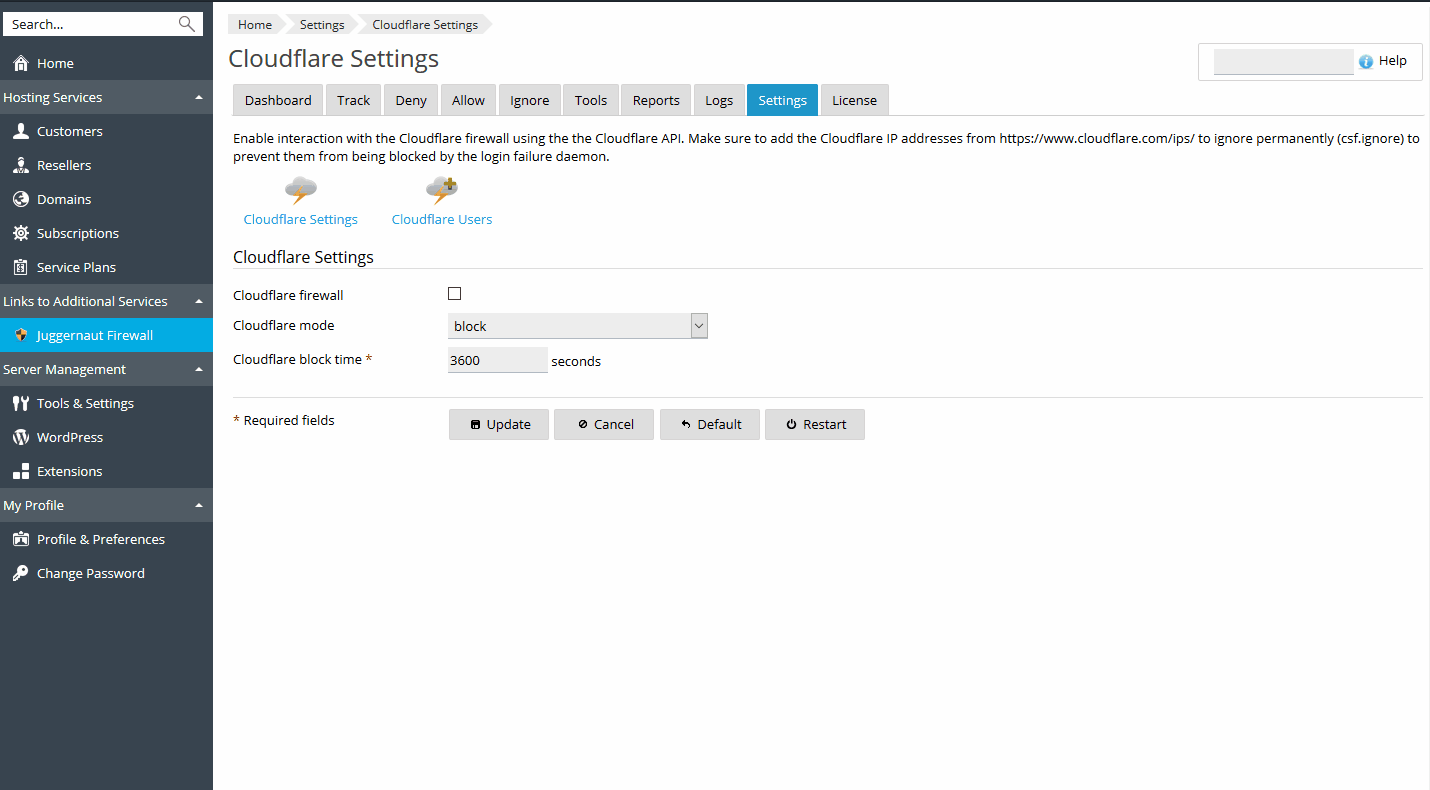Click the Subscriptions gear icon
This screenshot has width=1430, height=790.
[x=21, y=233]
